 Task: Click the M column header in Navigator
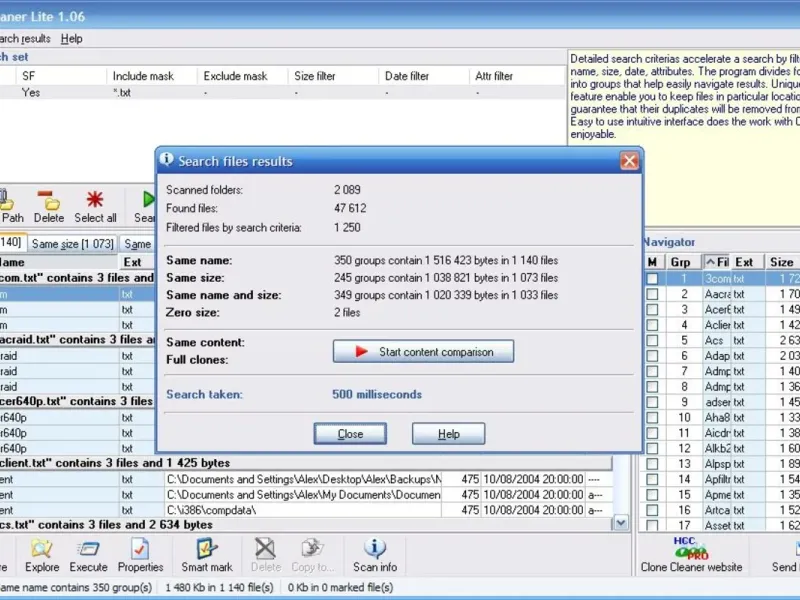click(x=654, y=262)
